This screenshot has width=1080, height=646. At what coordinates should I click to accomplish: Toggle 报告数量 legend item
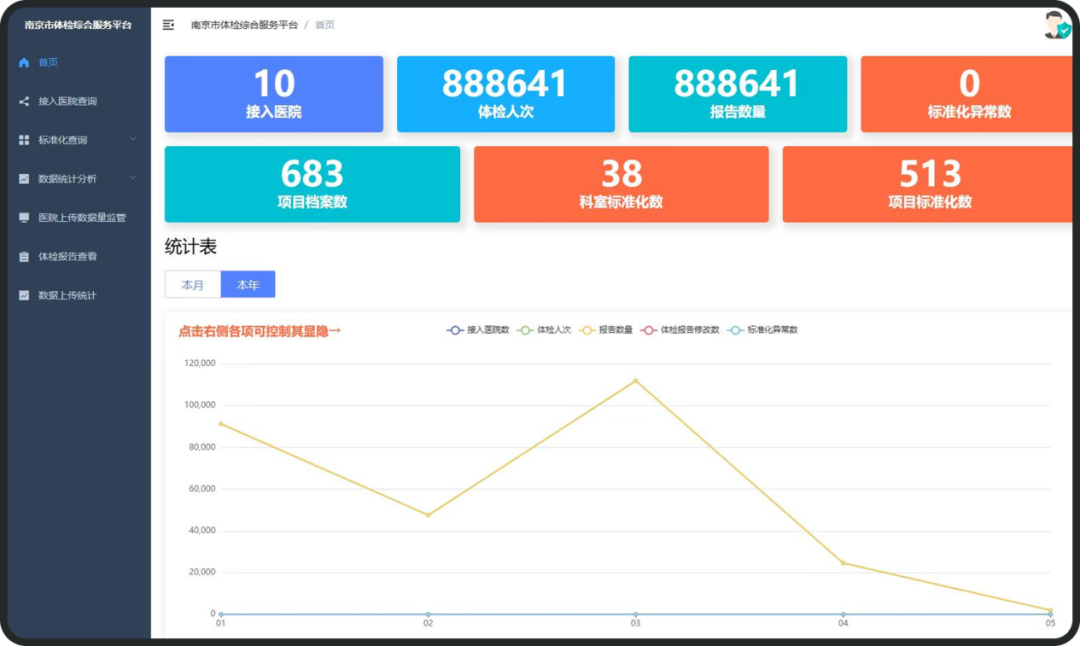[606, 330]
